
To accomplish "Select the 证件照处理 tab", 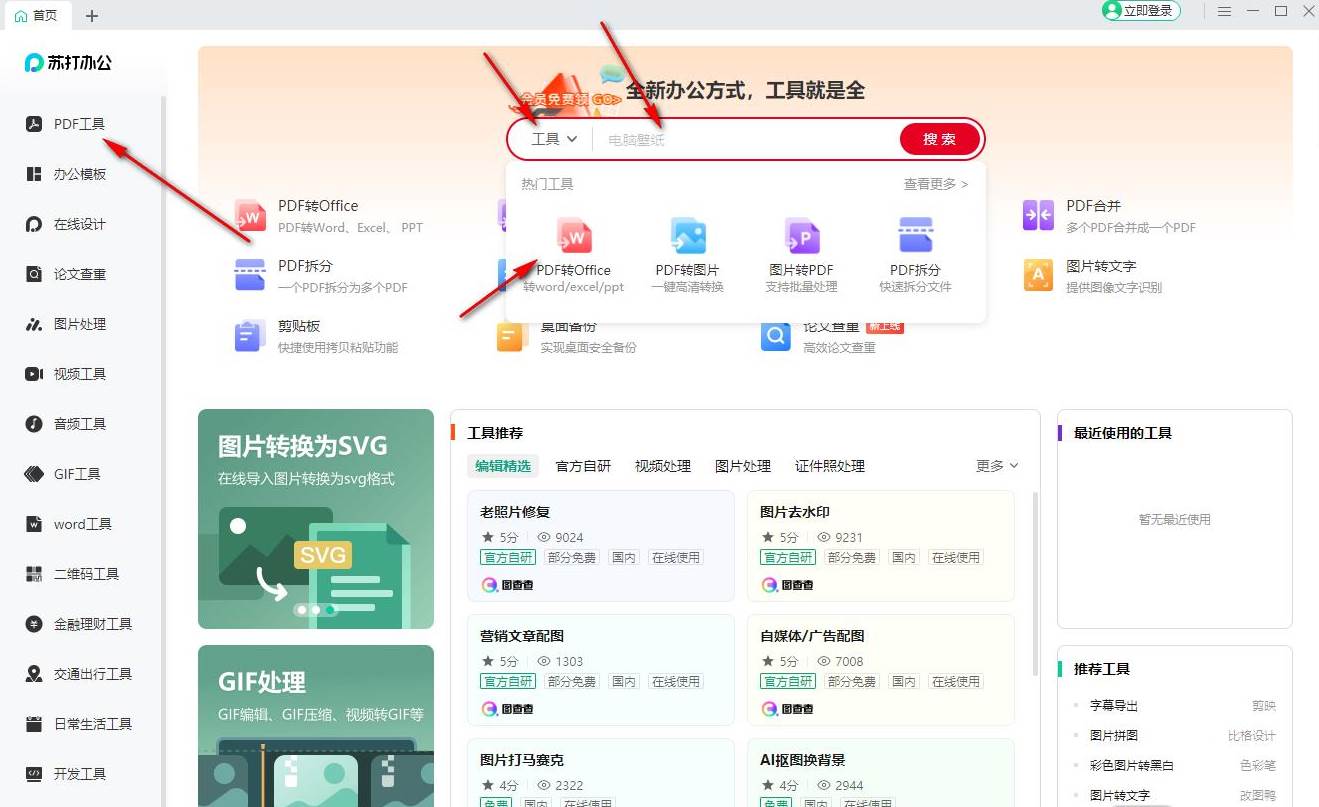I will 830,466.
